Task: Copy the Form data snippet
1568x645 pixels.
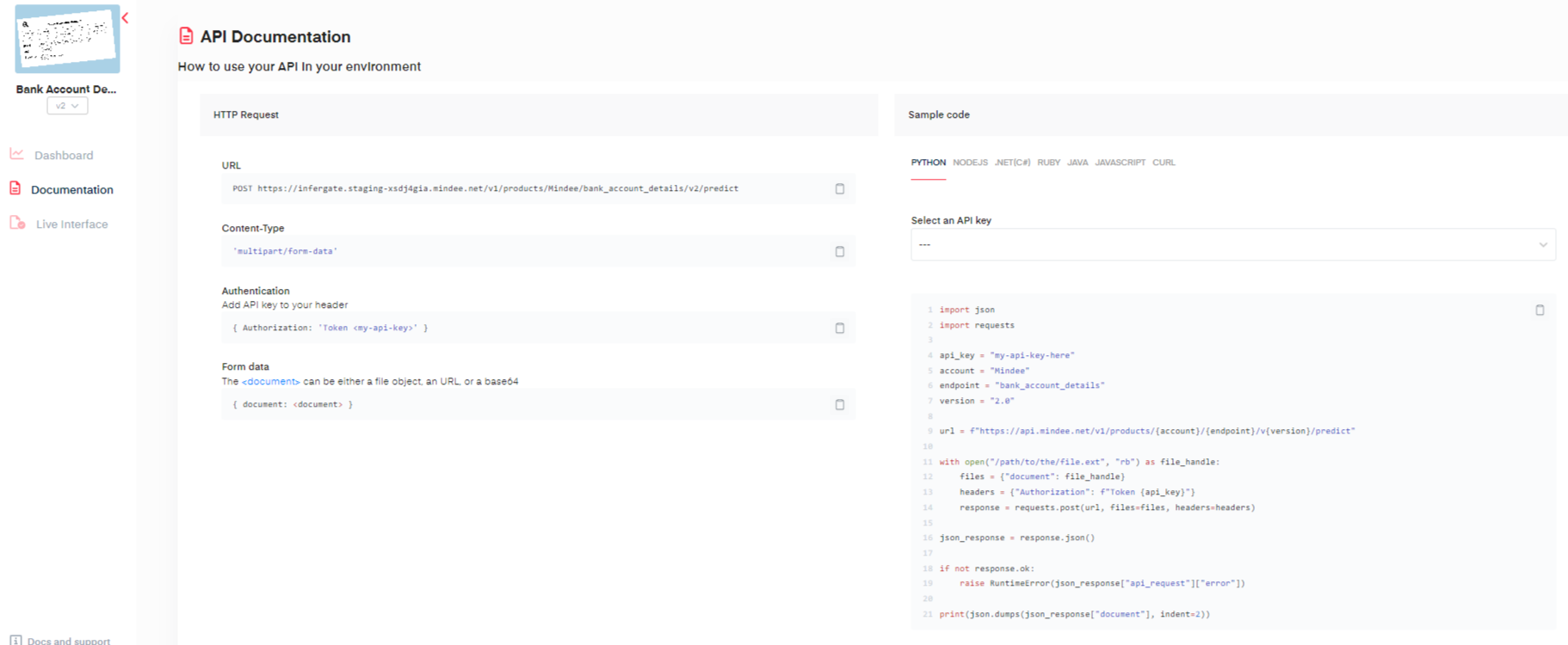Action: point(839,405)
